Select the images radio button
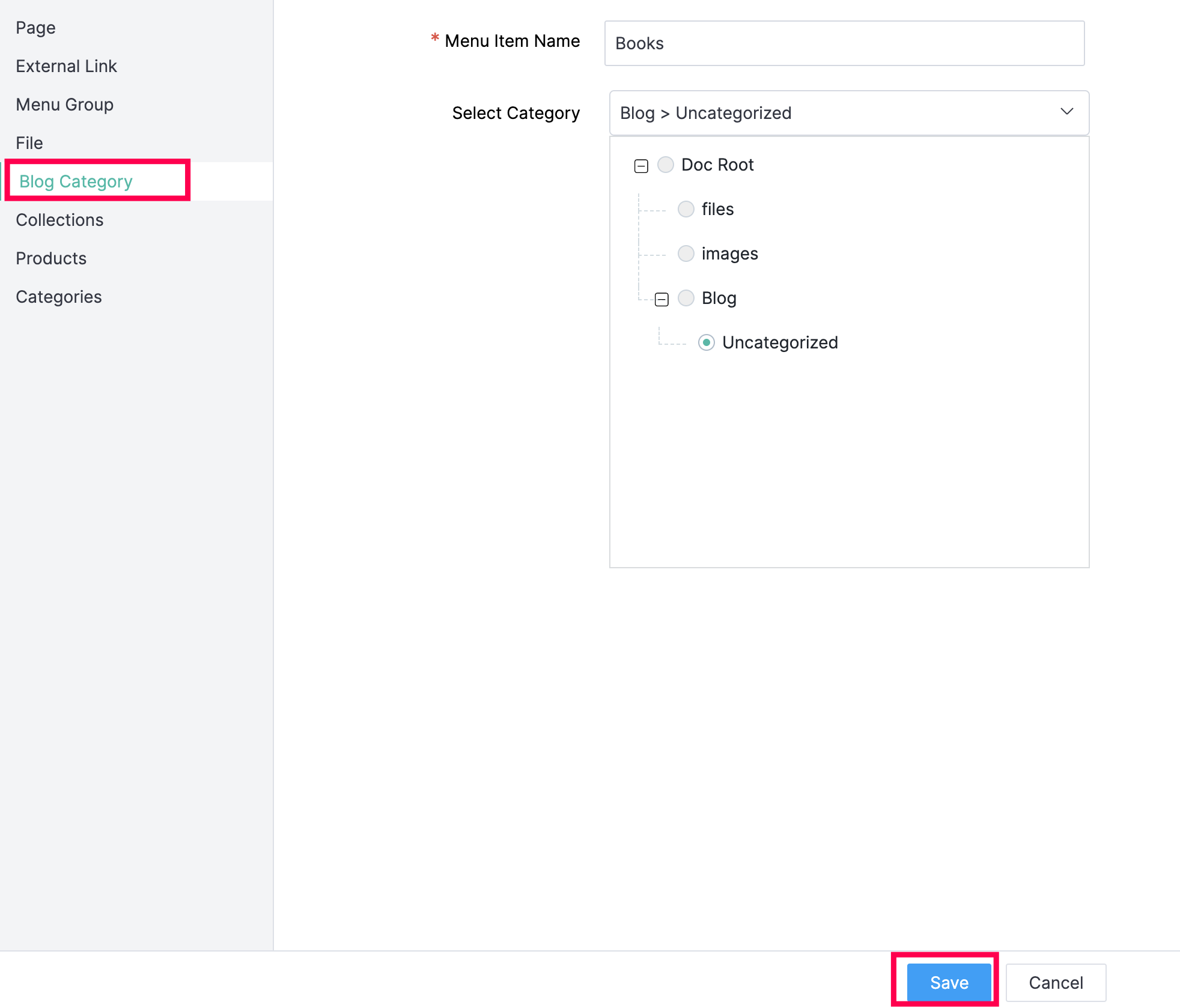 tap(686, 254)
